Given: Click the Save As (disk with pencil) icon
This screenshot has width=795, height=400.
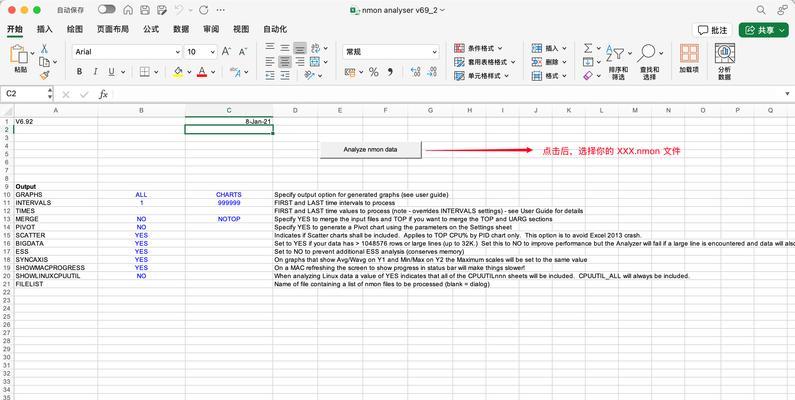Looking at the screenshot, I should point(162,10).
